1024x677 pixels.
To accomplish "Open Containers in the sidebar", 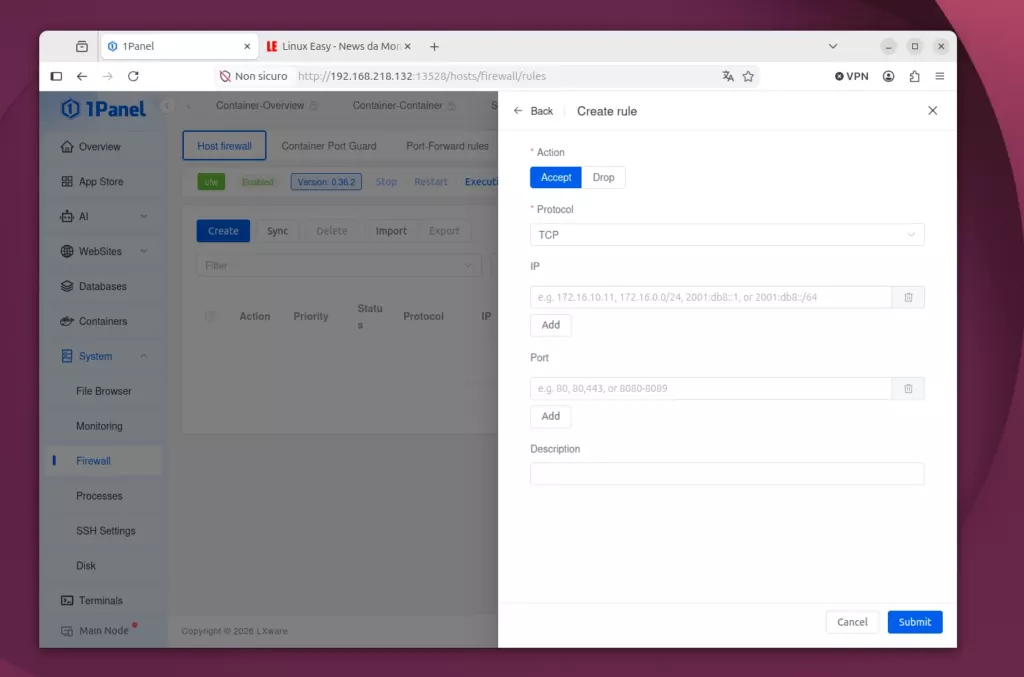I will [x=103, y=321].
